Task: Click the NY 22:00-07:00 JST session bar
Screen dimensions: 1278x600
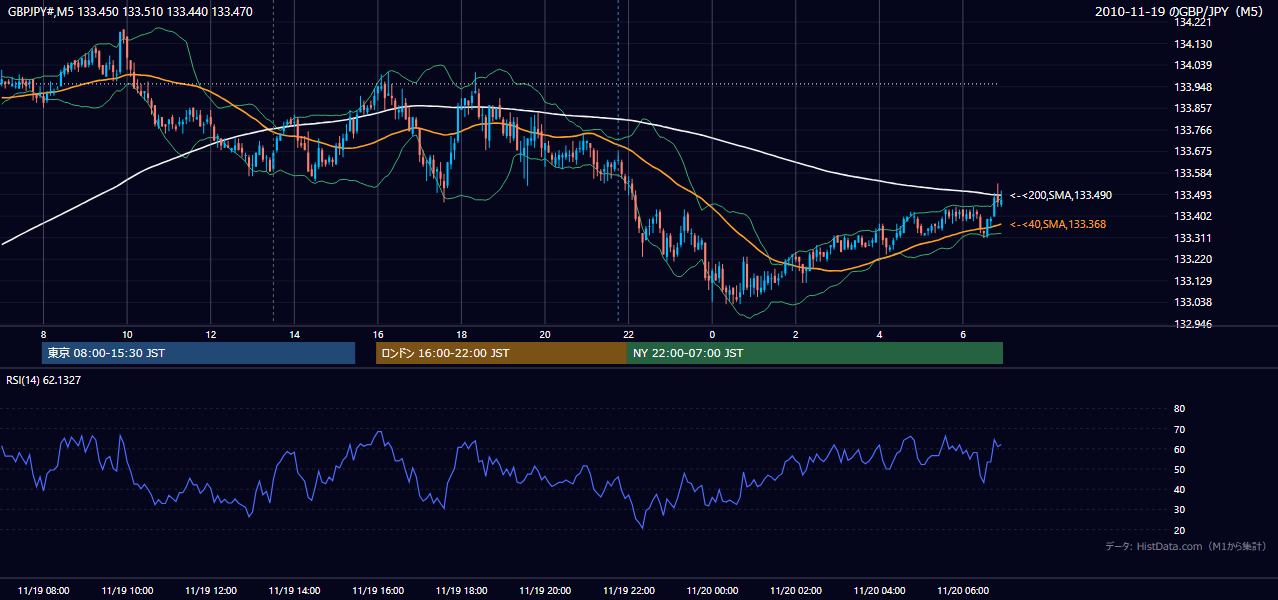Action: point(815,353)
